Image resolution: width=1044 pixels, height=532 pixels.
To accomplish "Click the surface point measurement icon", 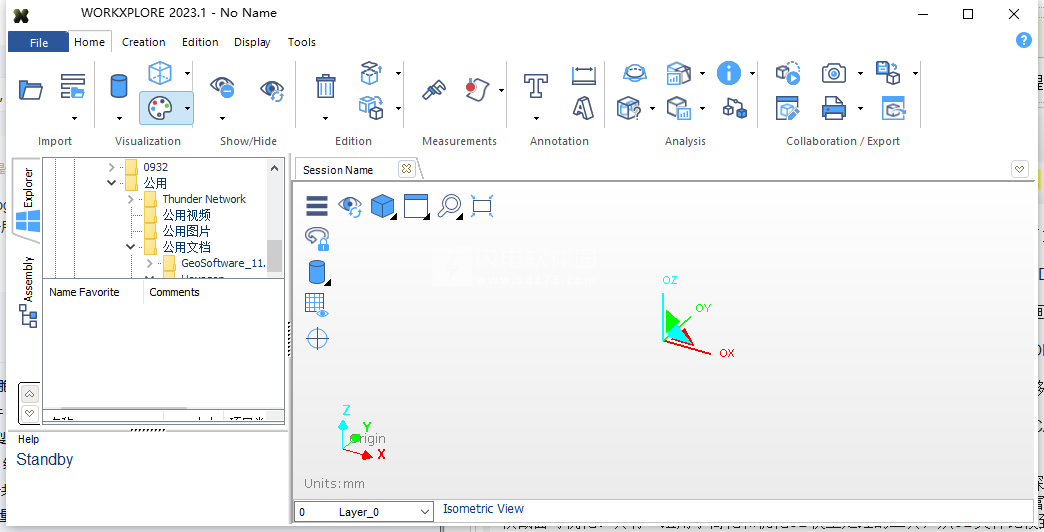I will coord(478,89).
